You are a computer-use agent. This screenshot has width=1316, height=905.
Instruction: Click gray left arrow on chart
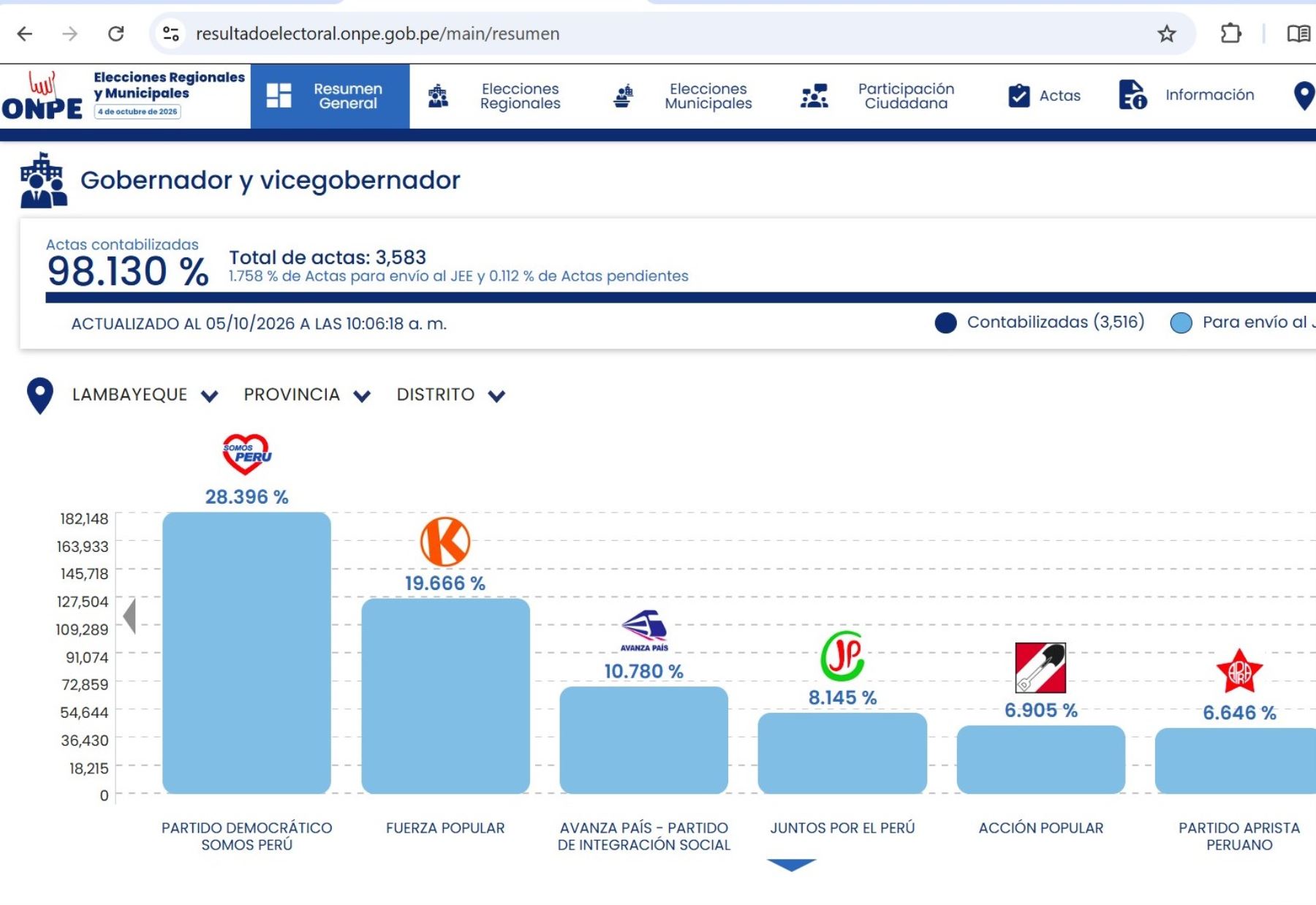(x=129, y=616)
